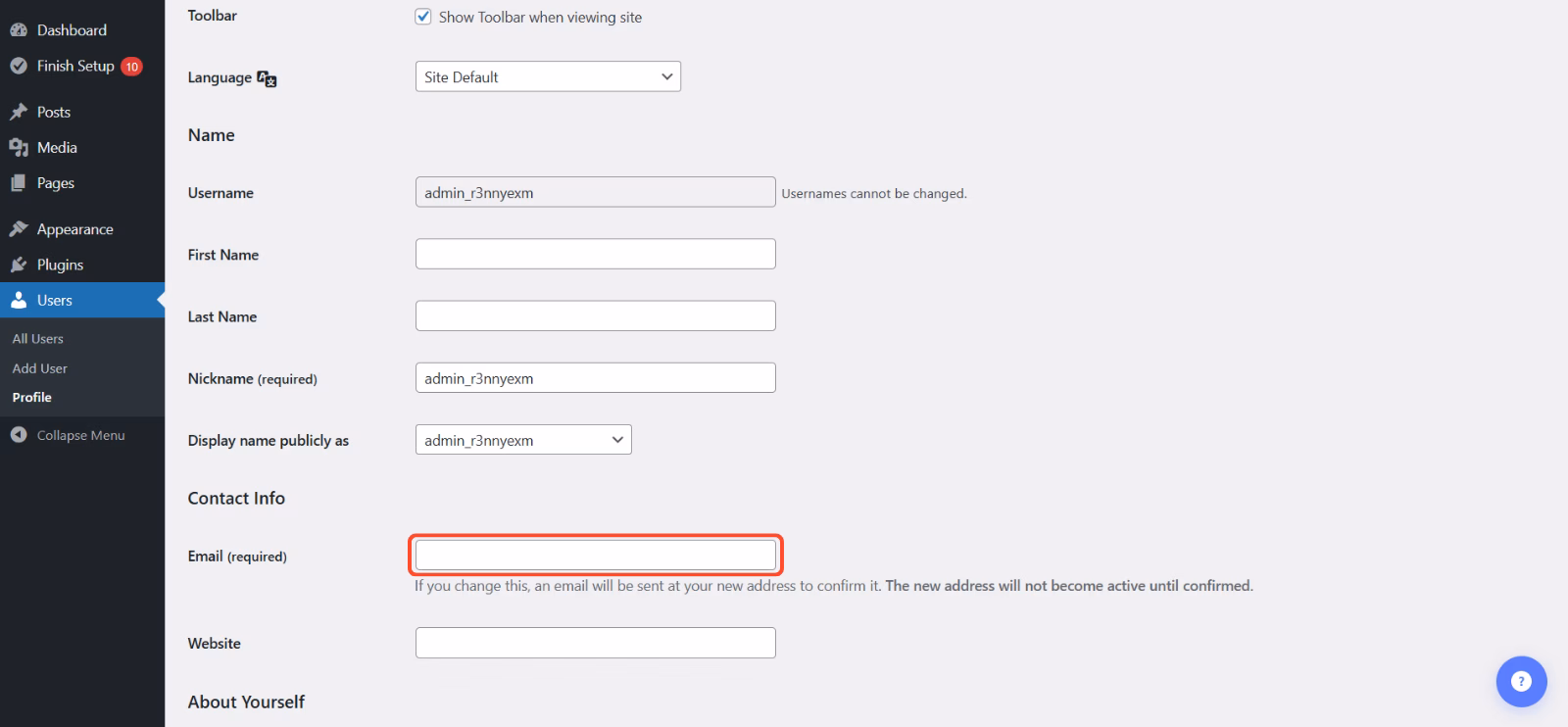This screenshot has height=727, width=1568.
Task: Click the Finish Setup checkmark icon
Action: [18, 66]
